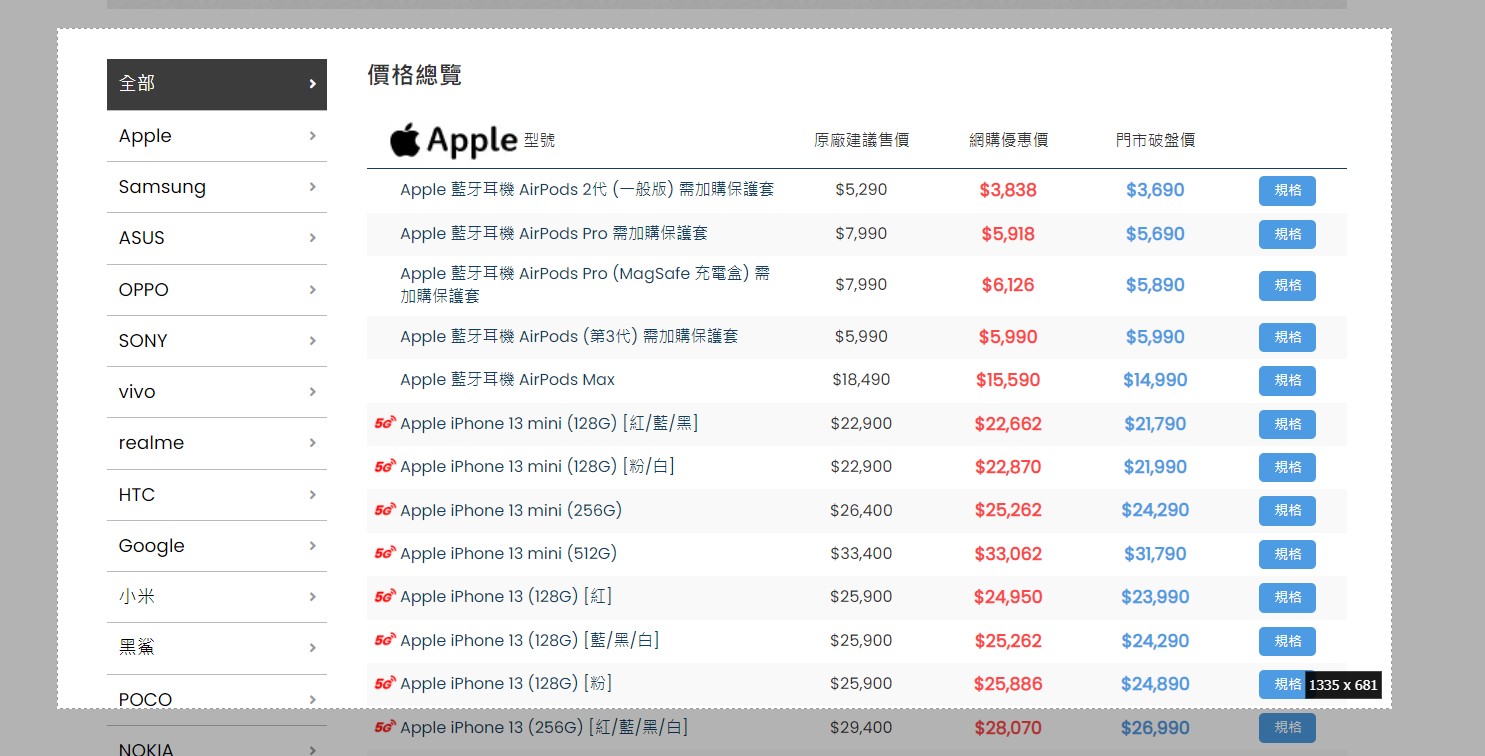Click the $3,690 store price
This screenshot has height=756, width=1485.
pyautogui.click(x=1155, y=190)
